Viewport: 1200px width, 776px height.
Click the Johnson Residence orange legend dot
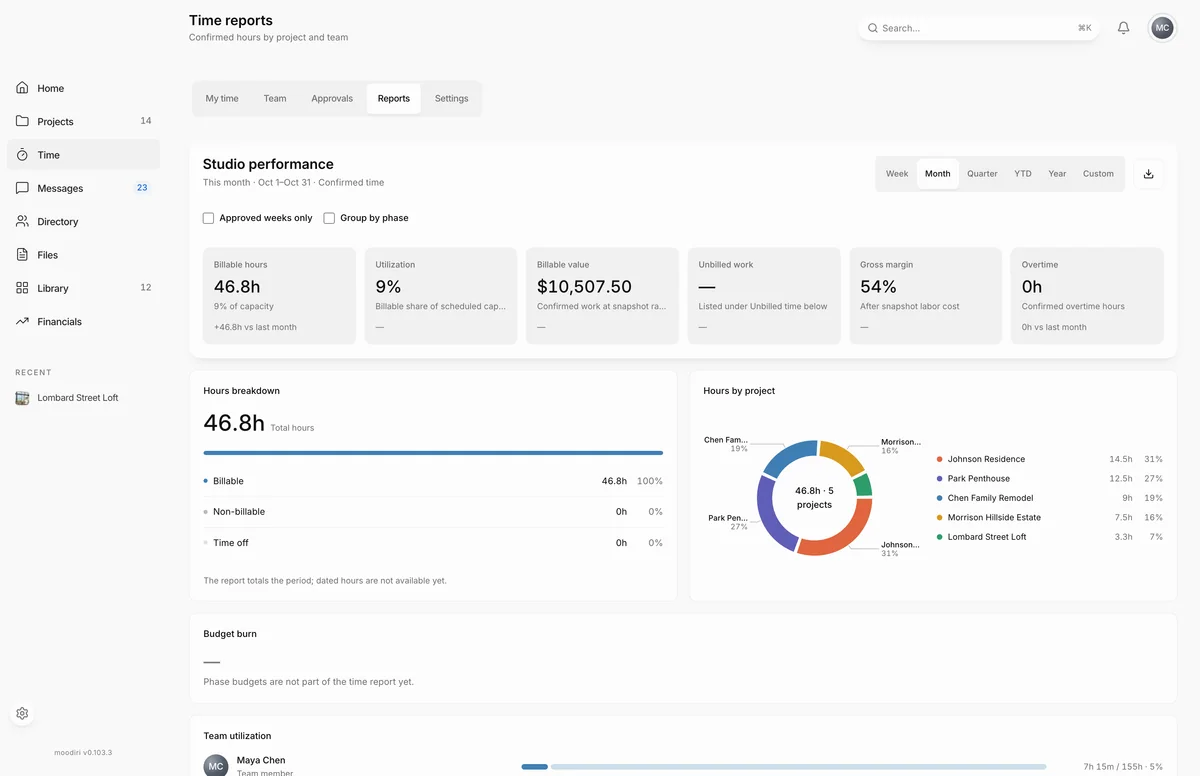tap(940, 459)
